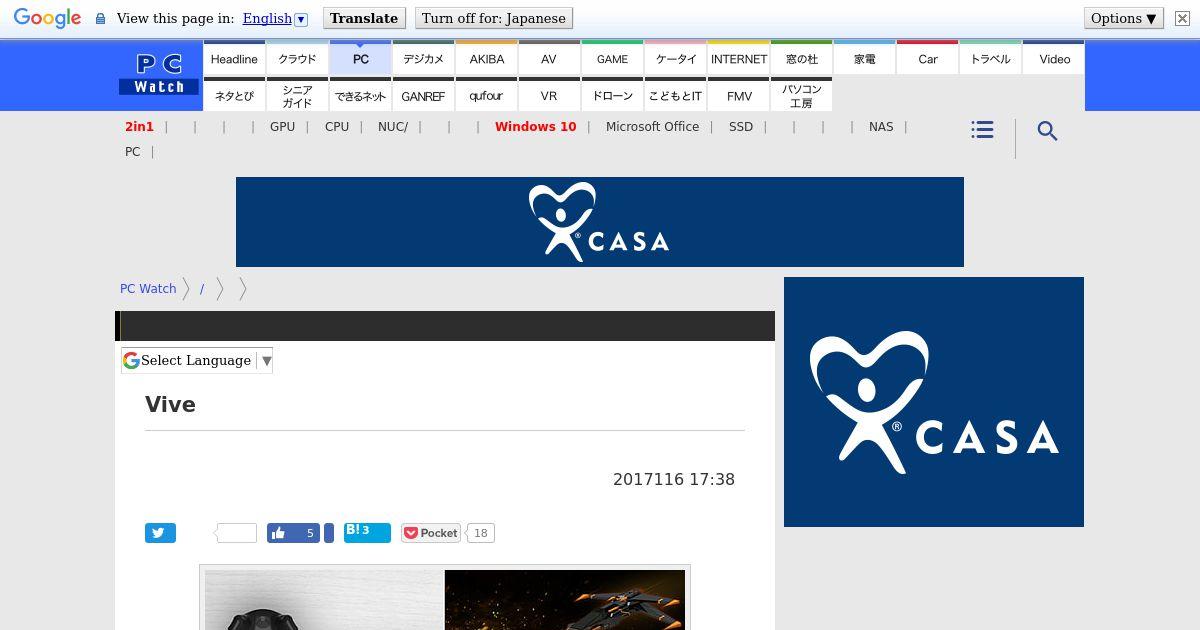Open the 家電 tab
The height and width of the screenshot is (630, 1200).
[865, 59]
